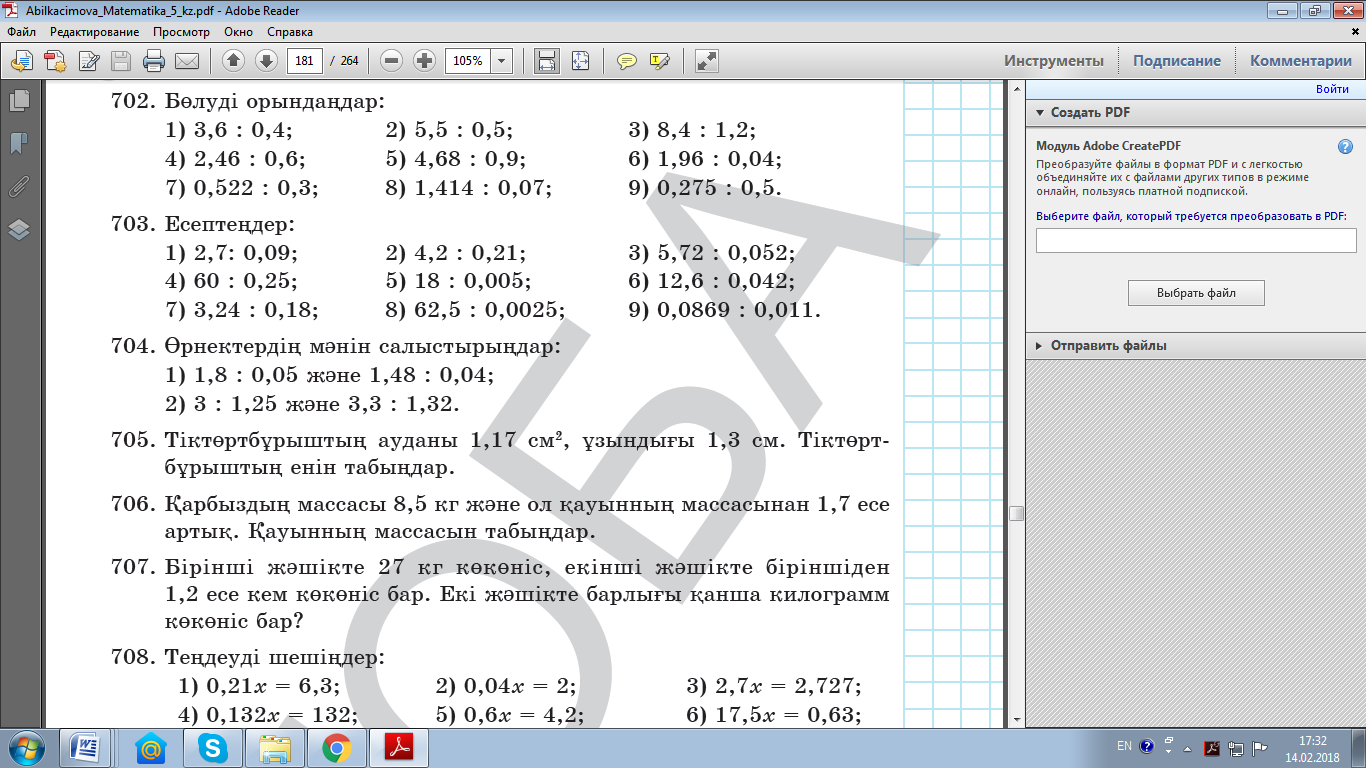Click the Create PDF online toolbar icon

click(x=55, y=61)
